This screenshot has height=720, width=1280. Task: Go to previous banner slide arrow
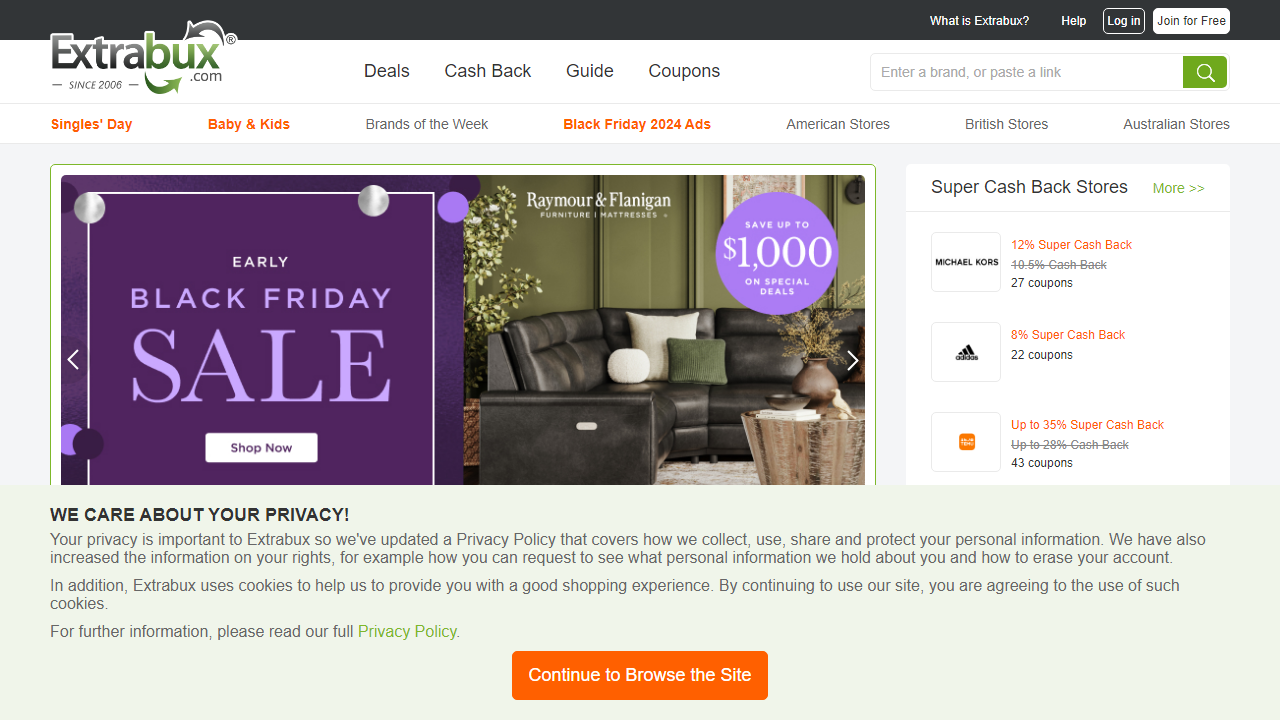pyautogui.click(x=73, y=360)
